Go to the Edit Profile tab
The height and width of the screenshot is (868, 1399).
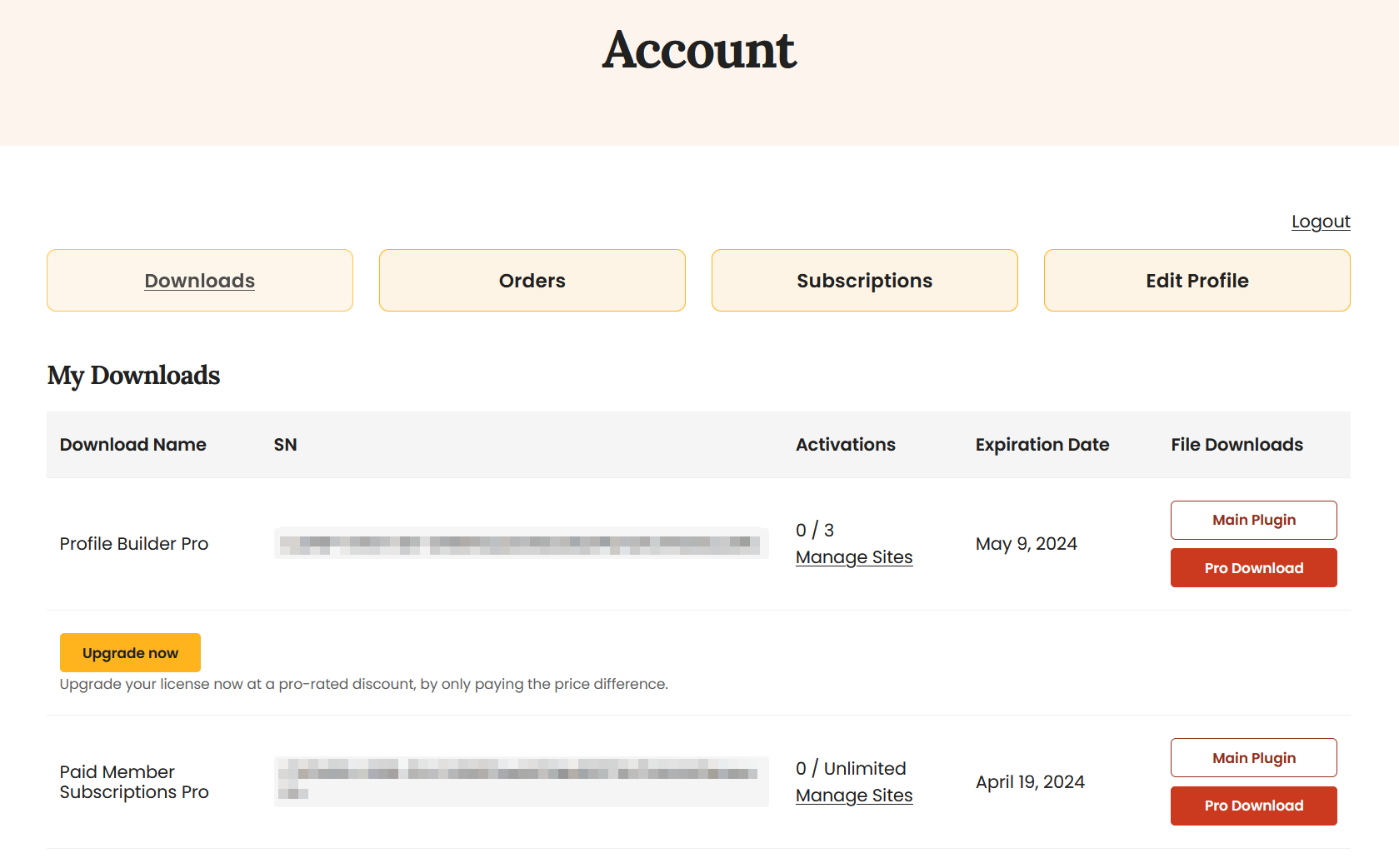pos(1197,281)
